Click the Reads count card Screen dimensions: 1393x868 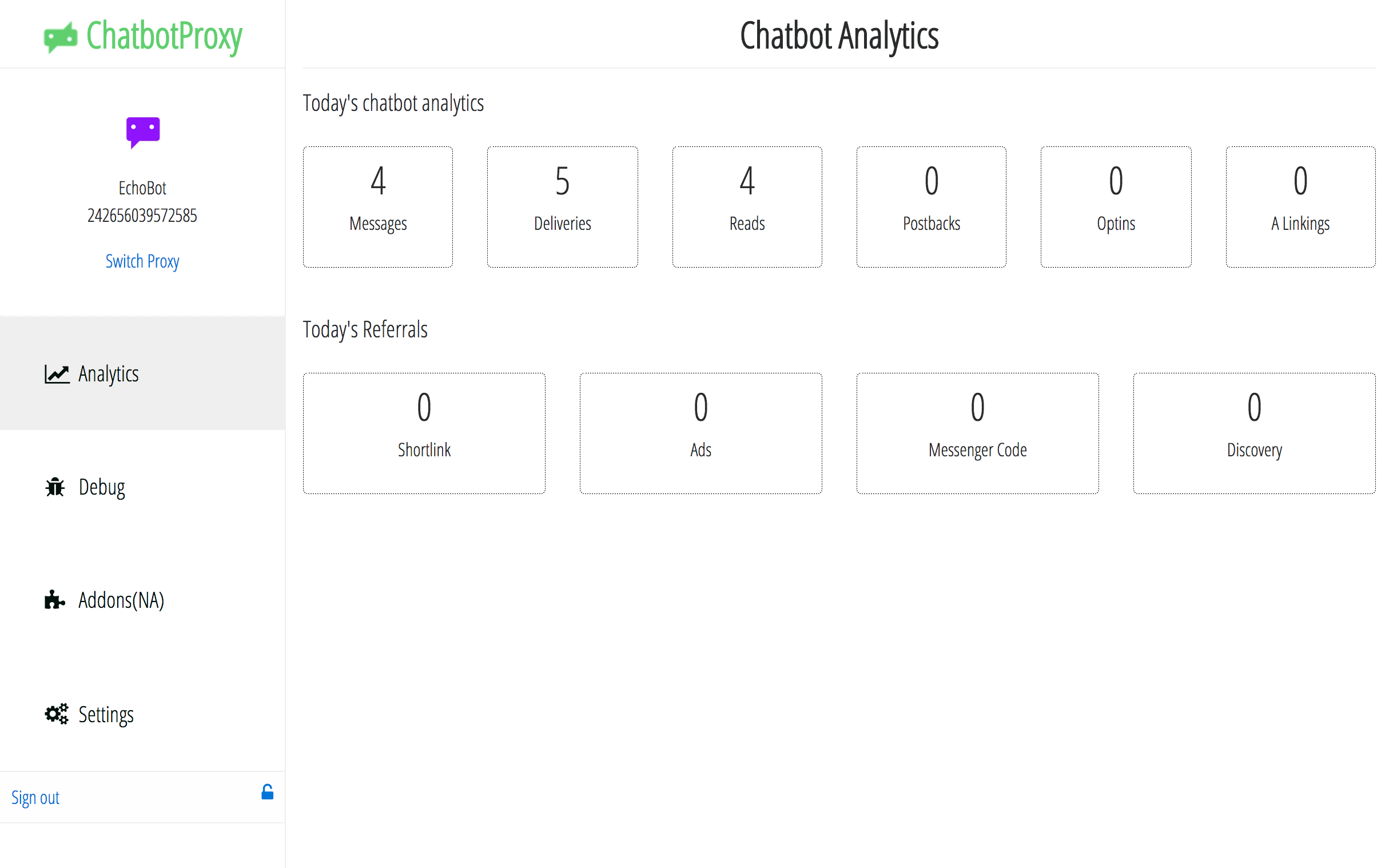click(x=747, y=206)
